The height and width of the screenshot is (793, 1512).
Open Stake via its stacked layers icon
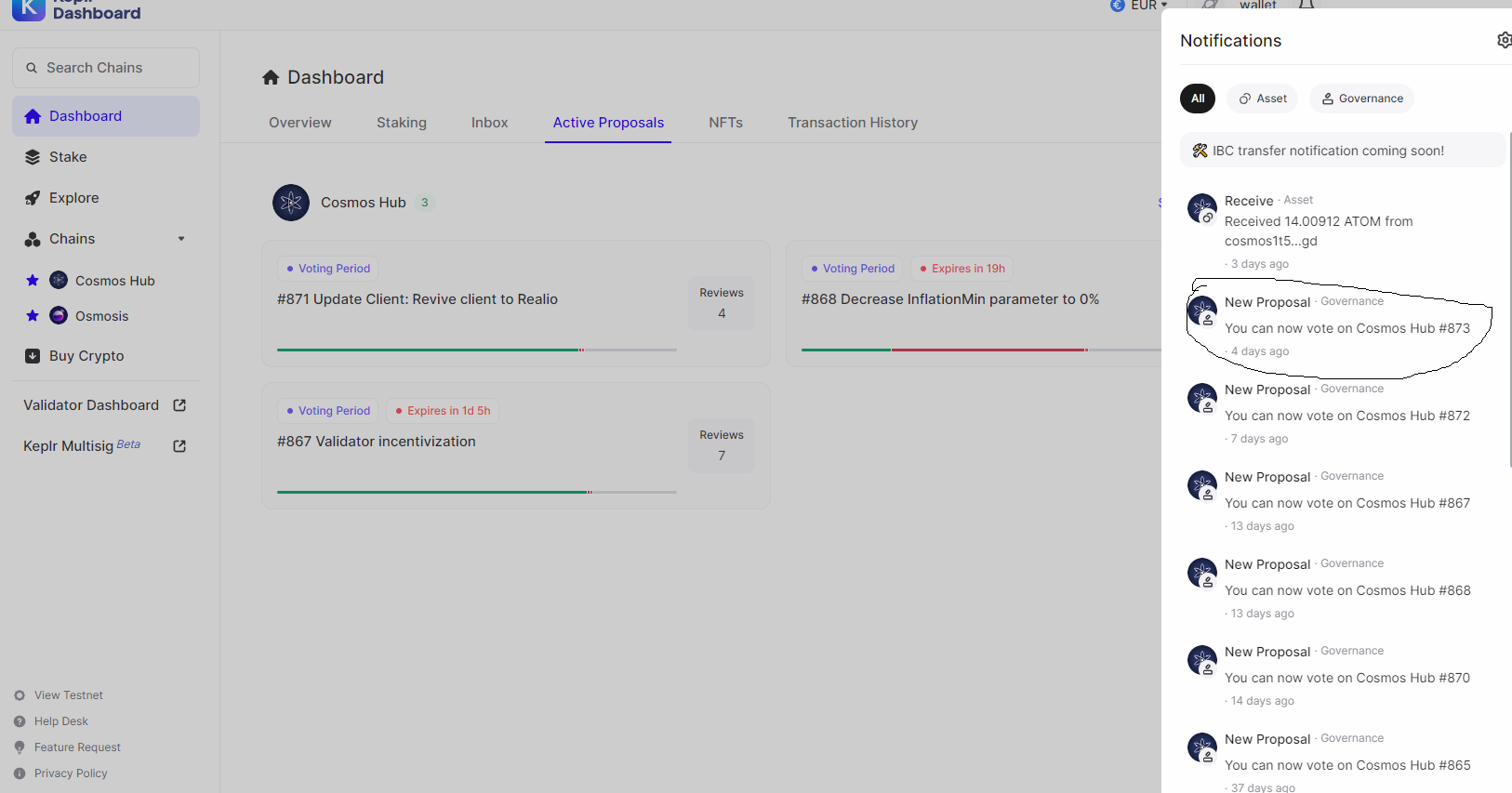33,157
